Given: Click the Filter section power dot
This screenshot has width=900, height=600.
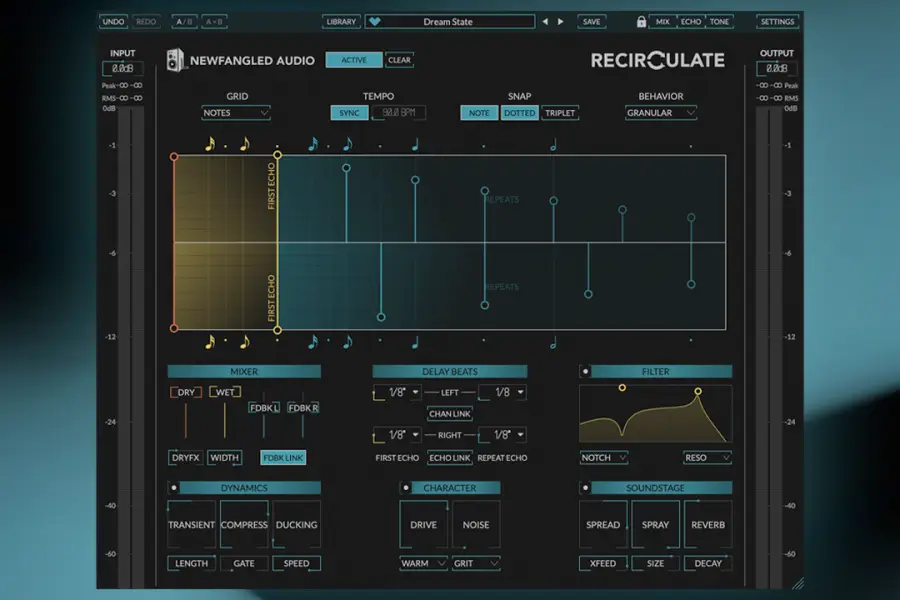Looking at the screenshot, I should point(585,371).
